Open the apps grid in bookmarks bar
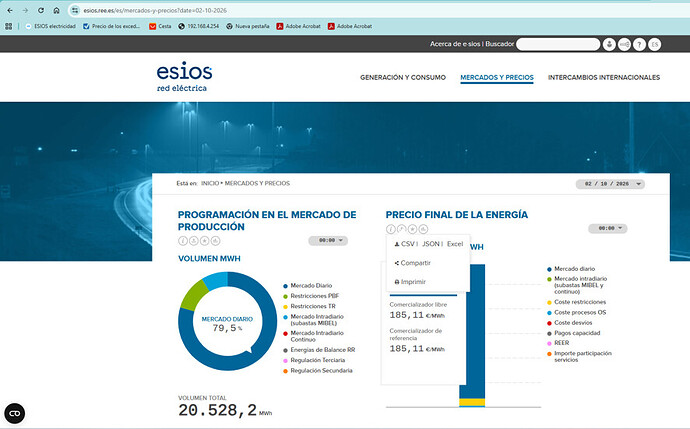This screenshot has width=690, height=429. point(8,26)
